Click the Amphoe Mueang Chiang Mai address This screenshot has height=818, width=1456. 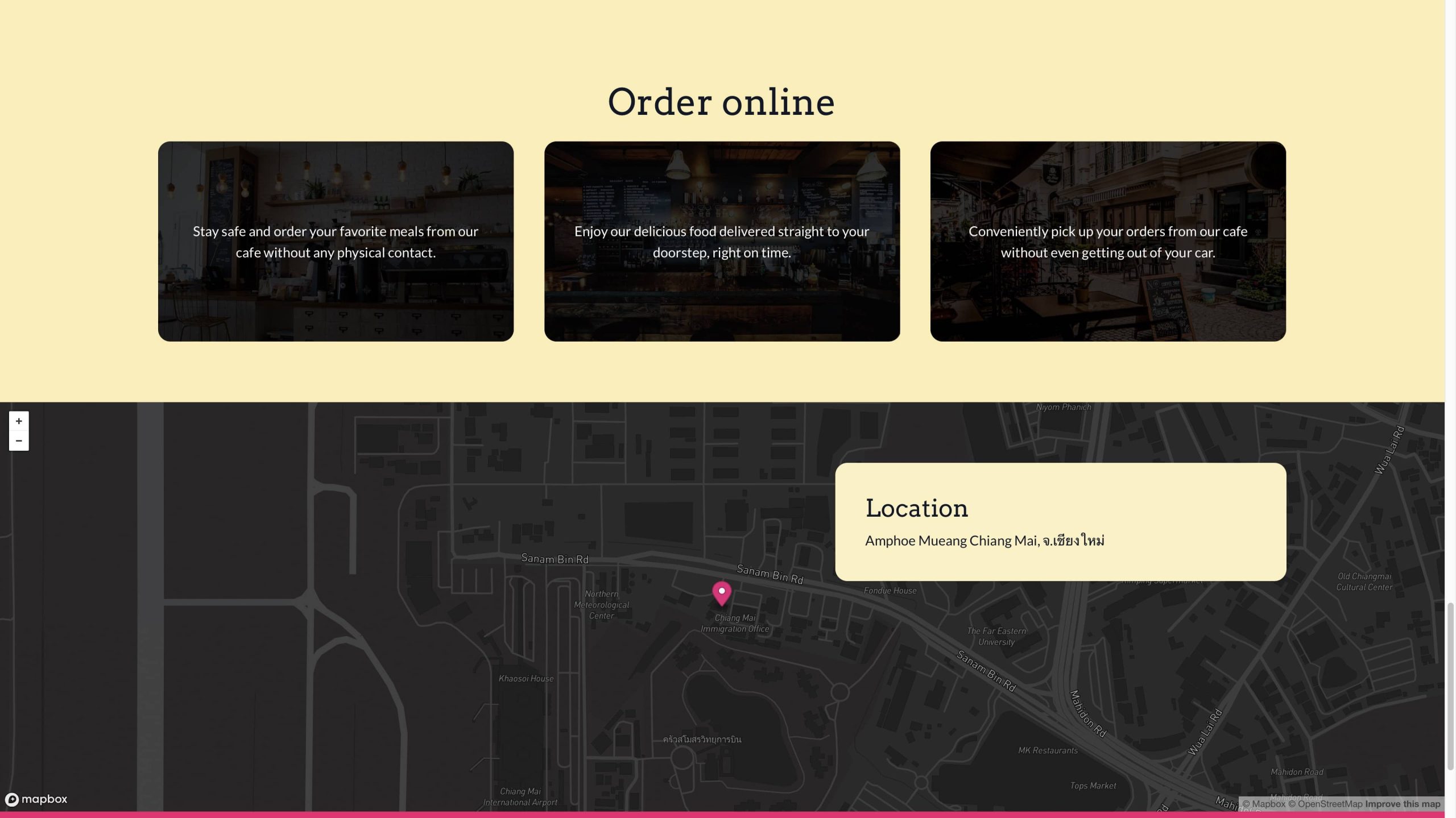tap(985, 541)
